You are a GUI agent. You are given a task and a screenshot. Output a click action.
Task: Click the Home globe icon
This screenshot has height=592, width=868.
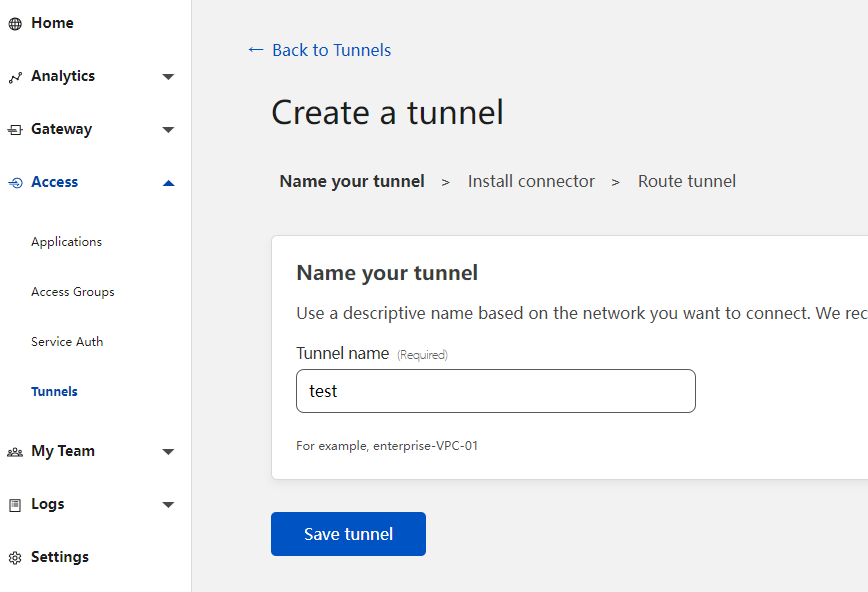pyautogui.click(x=15, y=24)
